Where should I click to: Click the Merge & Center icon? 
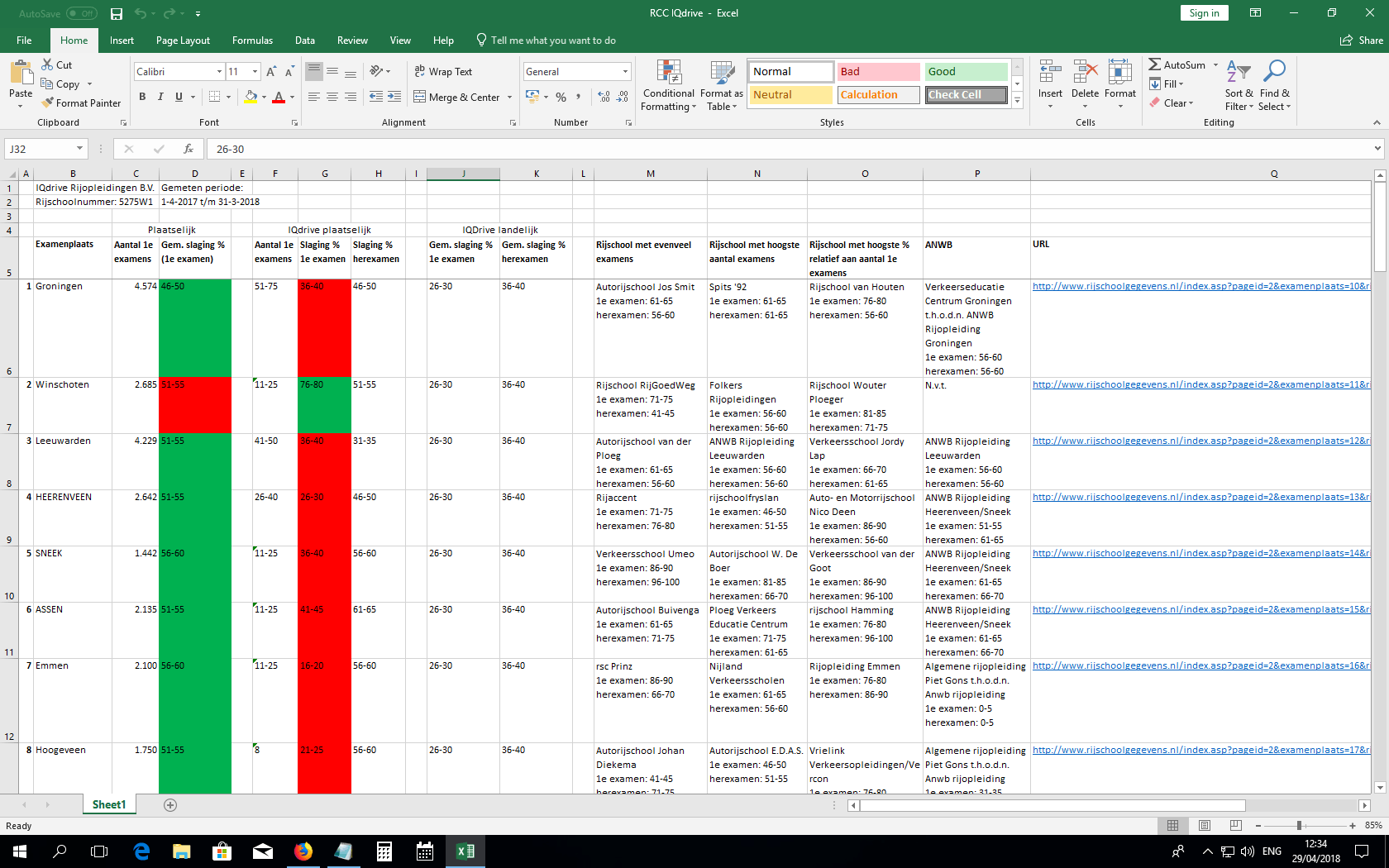[x=420, y=97]
